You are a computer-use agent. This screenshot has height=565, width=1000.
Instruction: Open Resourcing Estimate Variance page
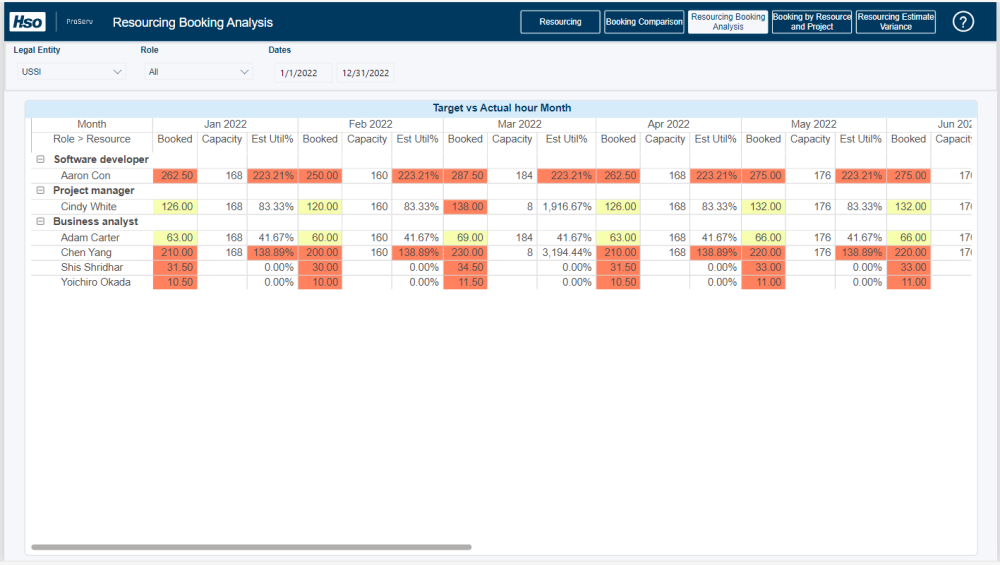pyautogui.click(x=896, y=22)
